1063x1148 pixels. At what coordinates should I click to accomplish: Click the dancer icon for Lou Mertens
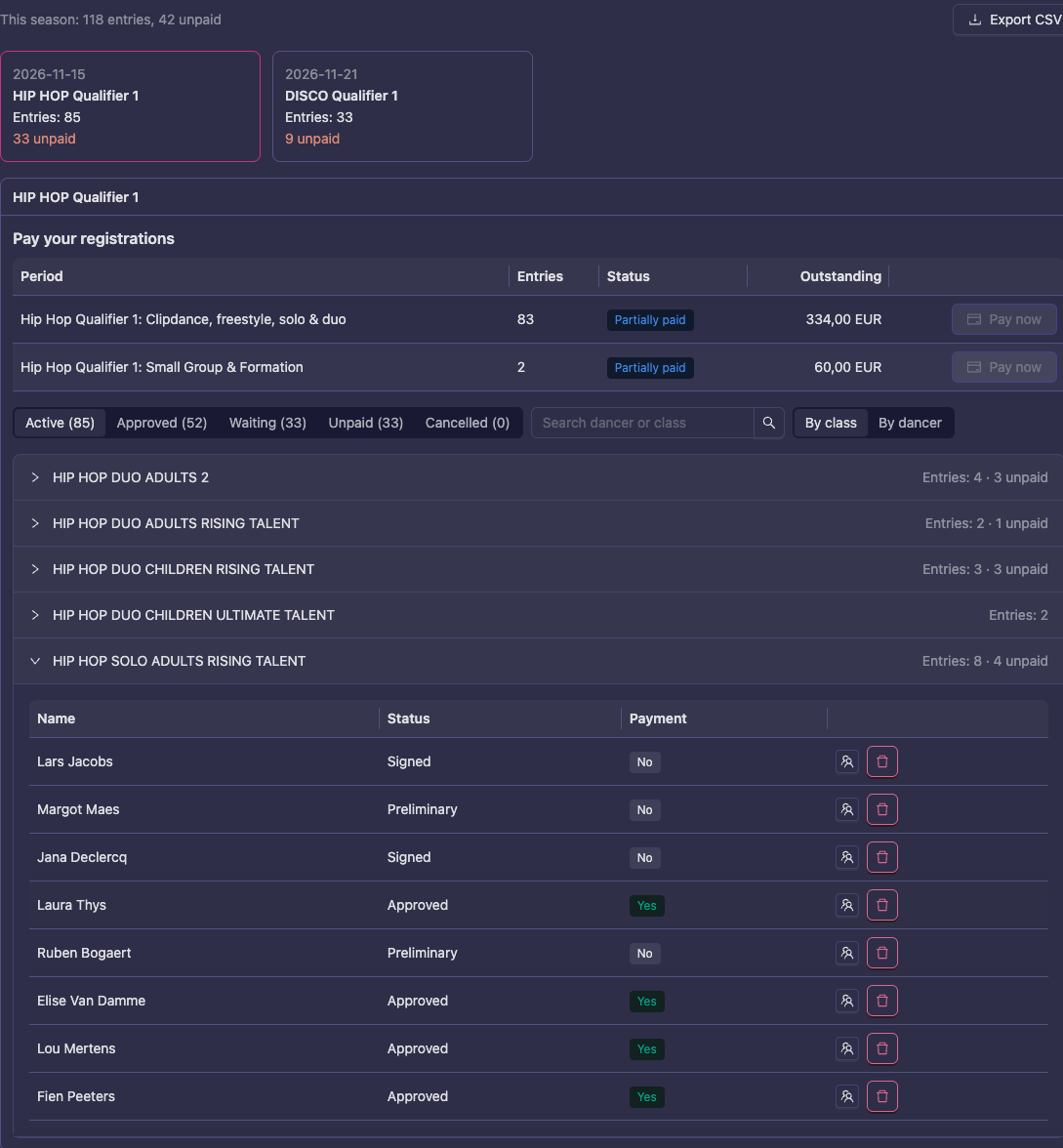[x=847, y=1048]
